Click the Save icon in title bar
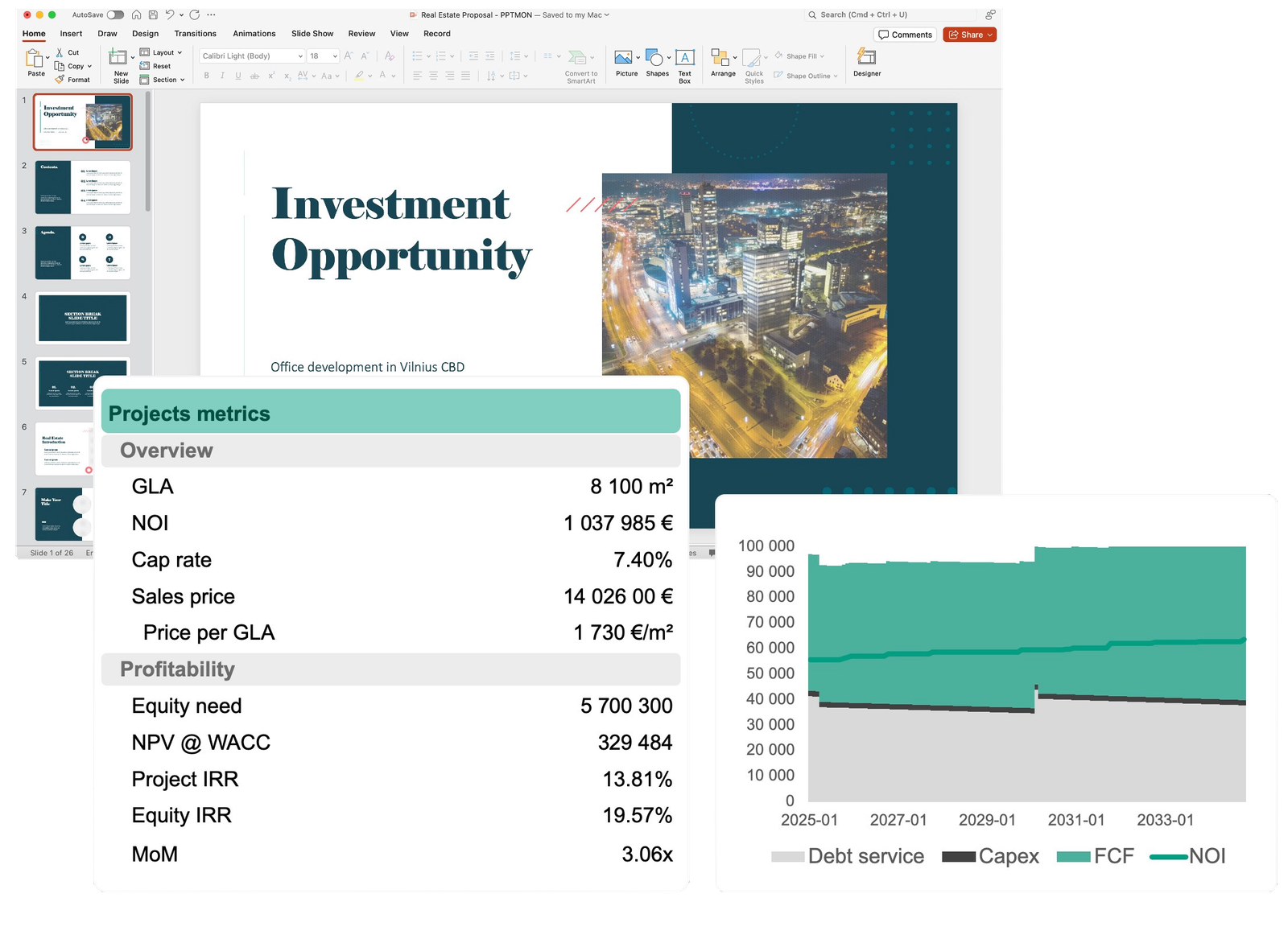Viewport: 1288px width, 943px height. (153, 14)
